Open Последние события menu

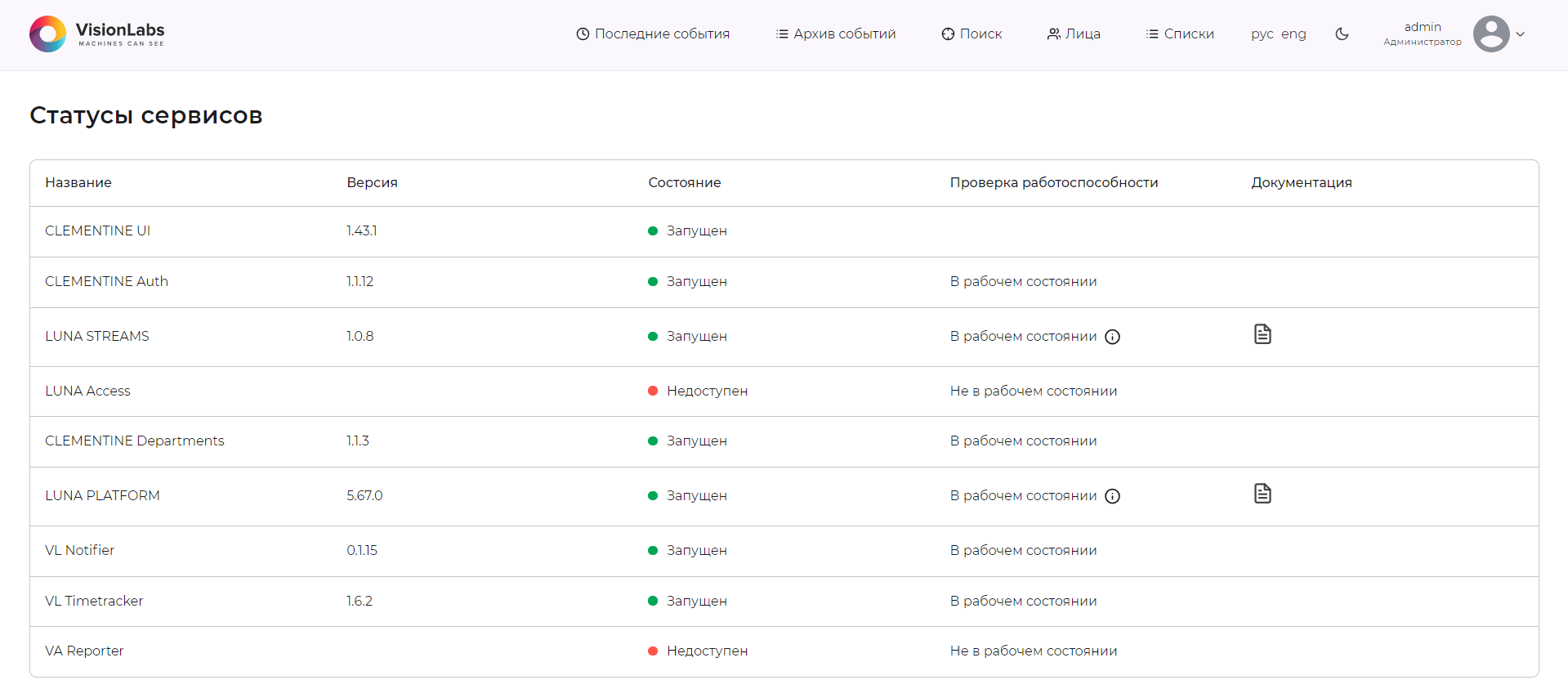tap(653, 34)
